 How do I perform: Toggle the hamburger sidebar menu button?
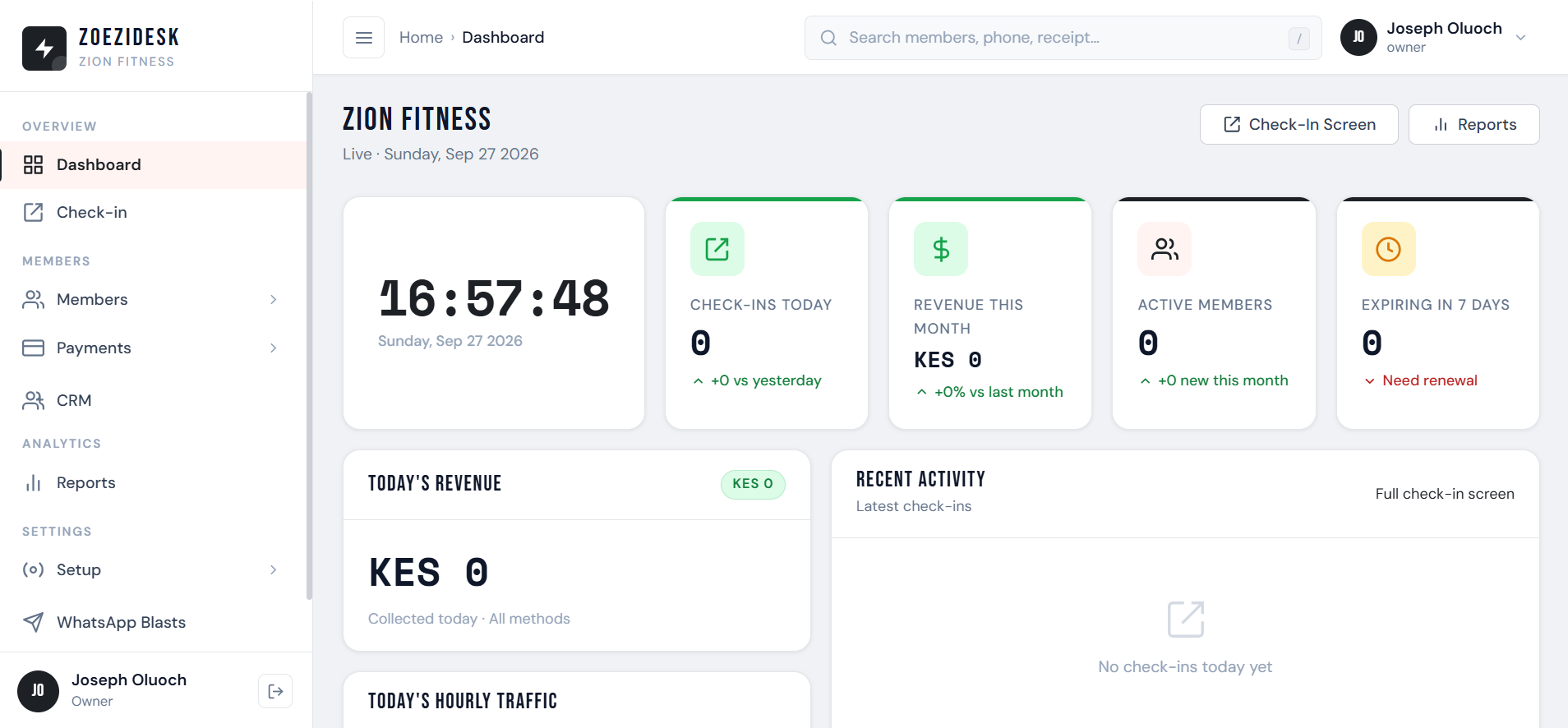(x=363, y=38)
